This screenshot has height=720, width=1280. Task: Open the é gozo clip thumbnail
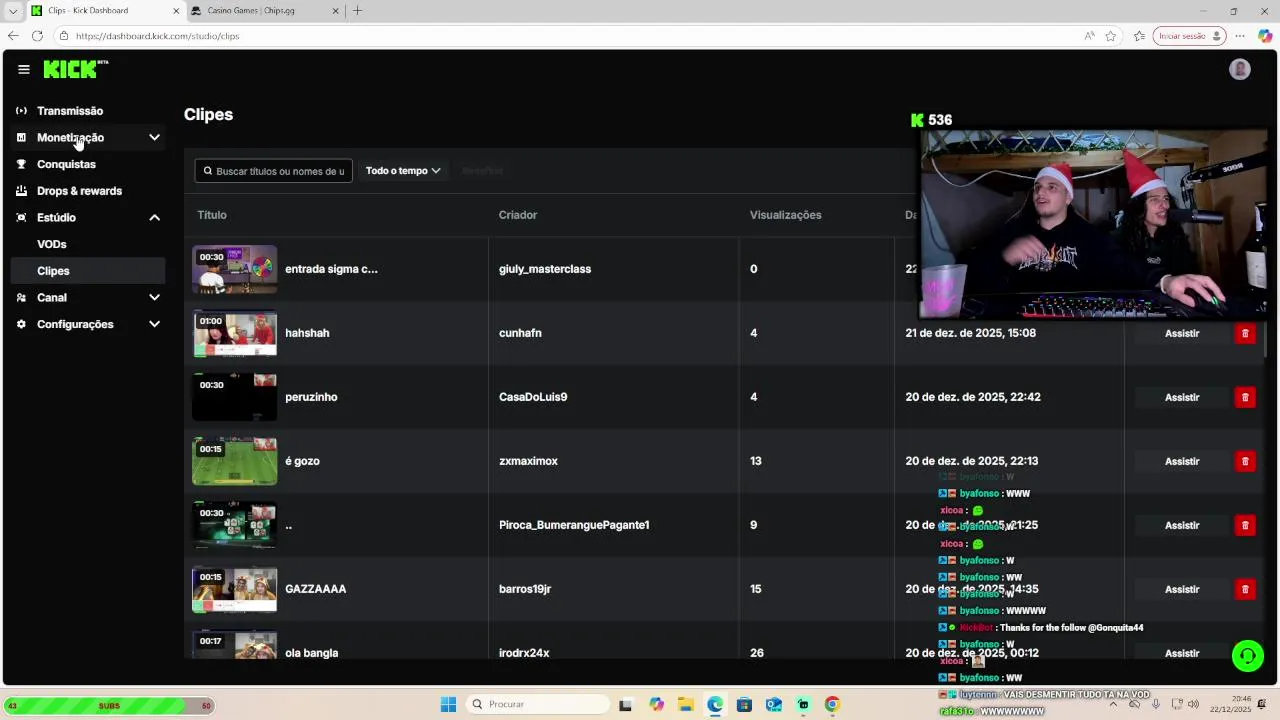[234, 461]
